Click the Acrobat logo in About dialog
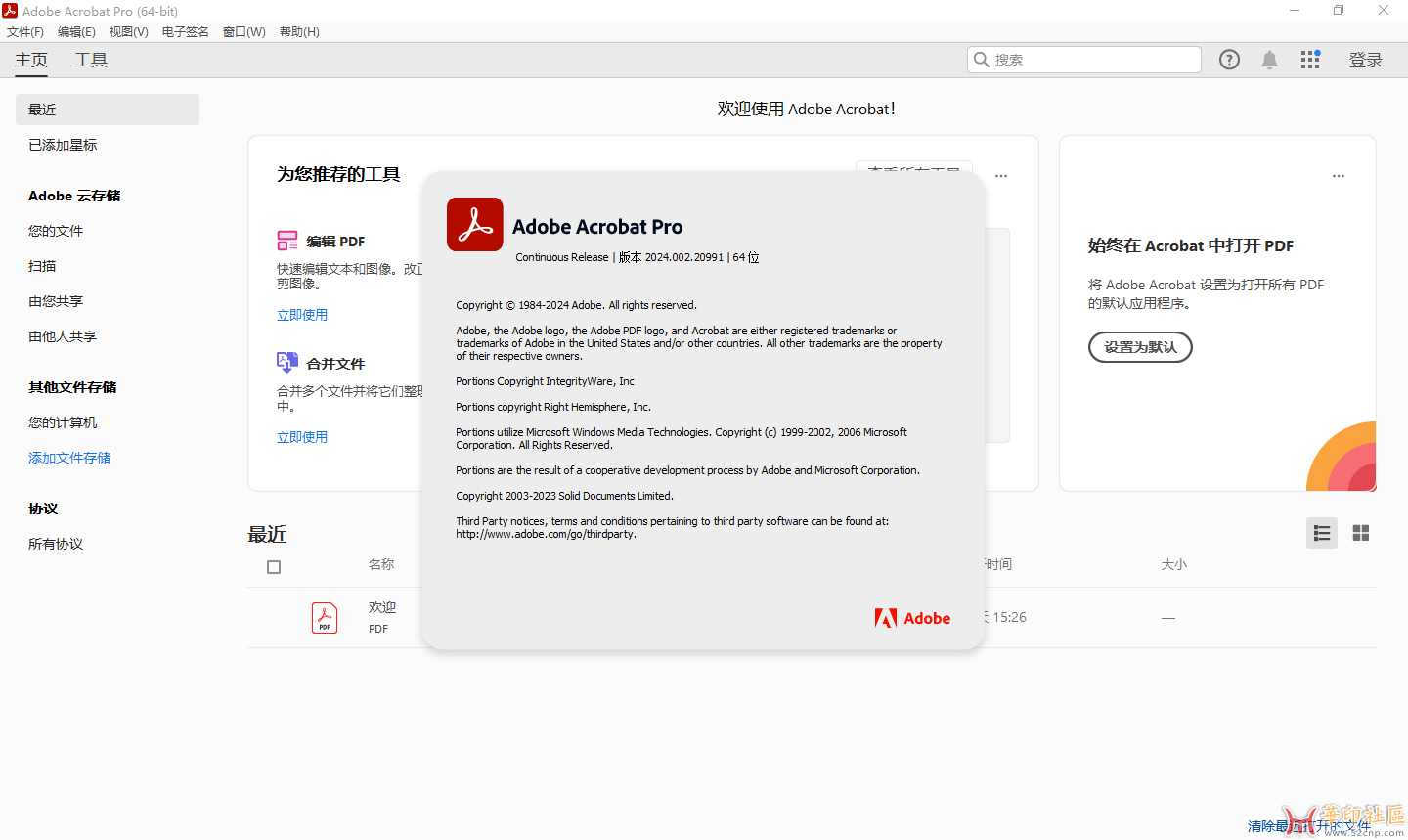 [x=475, y=225]
